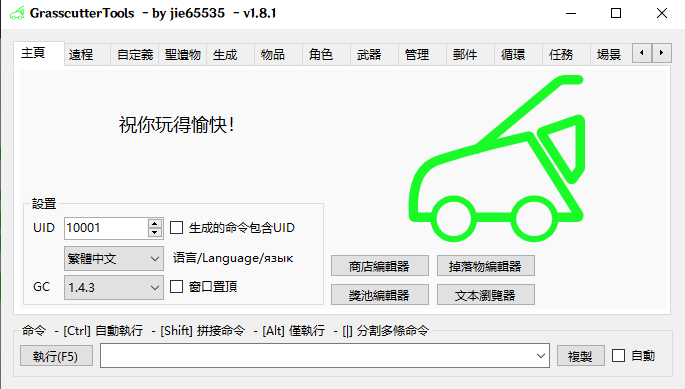Screen dimensions: 685x389
Task: Enable the 自動 checkbox
Action: (619, 356)
